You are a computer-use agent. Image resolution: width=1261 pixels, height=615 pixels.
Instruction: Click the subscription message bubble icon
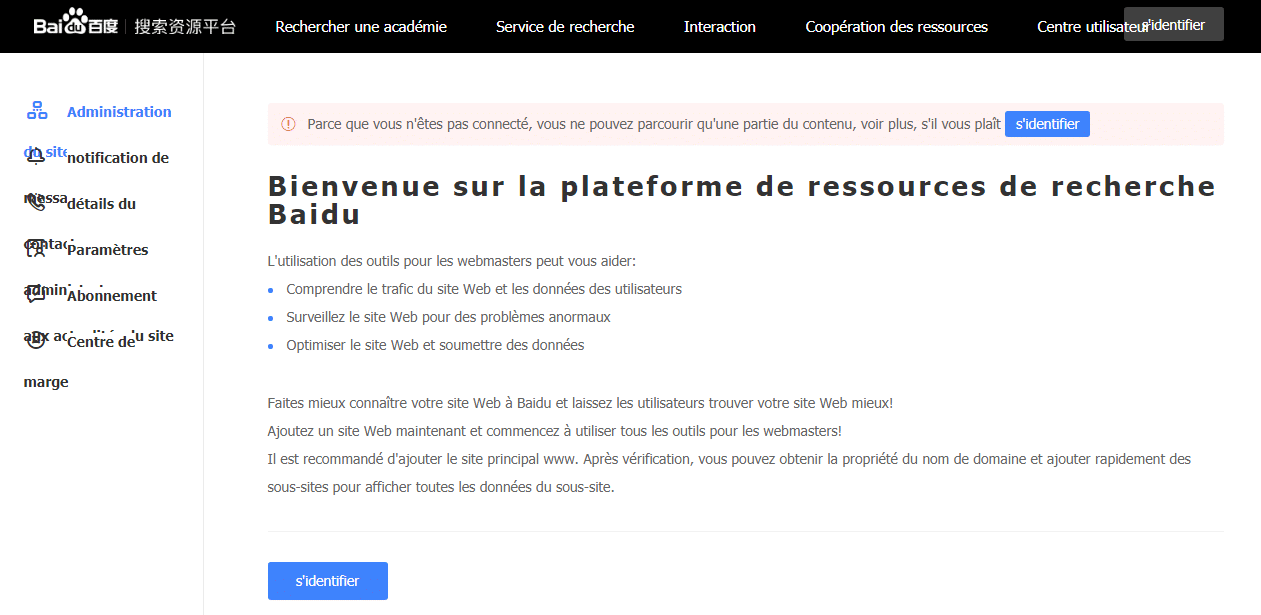(x=36, y=295)
